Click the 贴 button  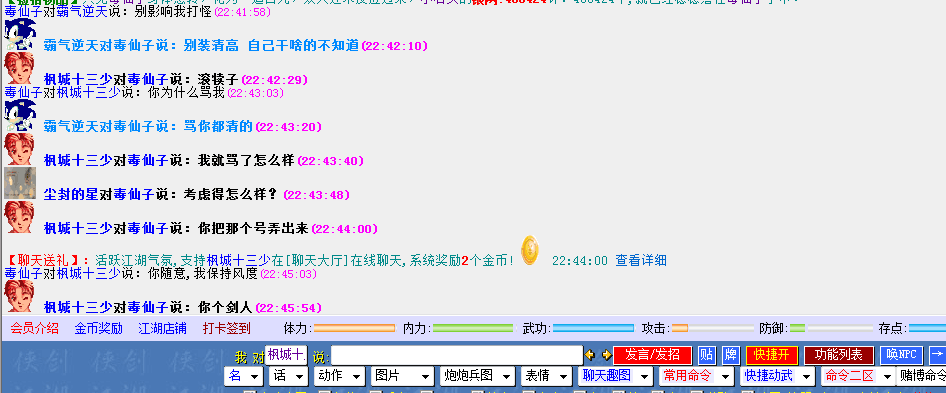pos(706,355)
